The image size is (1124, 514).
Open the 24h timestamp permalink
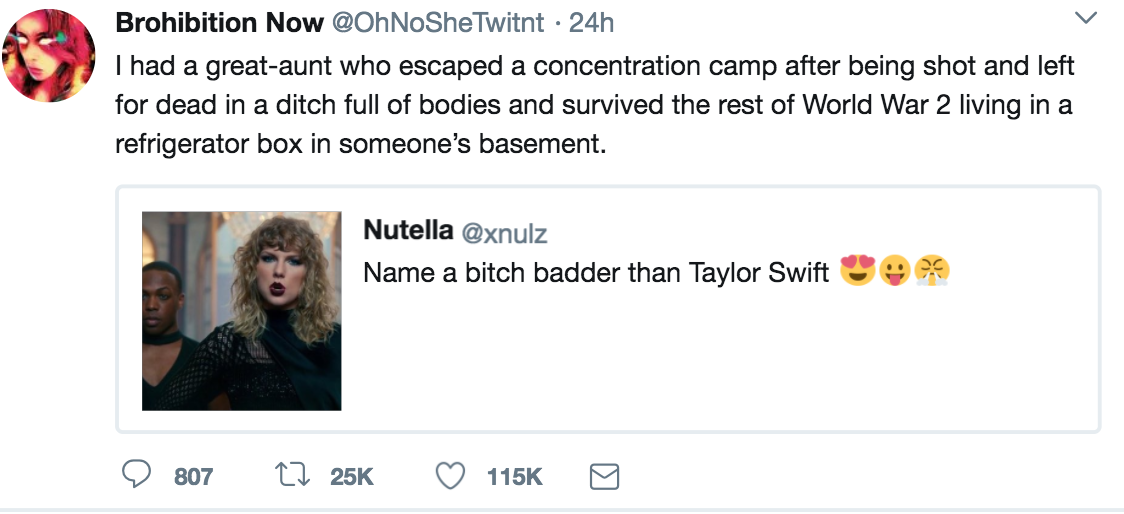591,22
